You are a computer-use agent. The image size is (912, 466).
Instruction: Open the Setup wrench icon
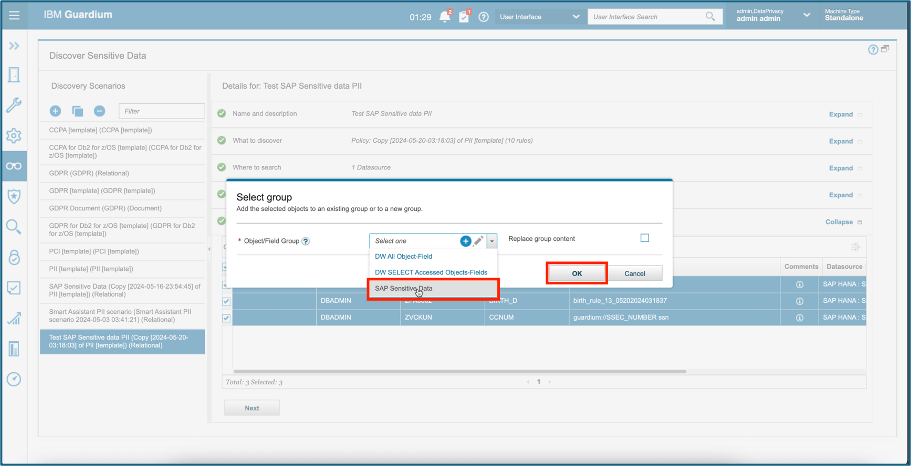[14, 105]
